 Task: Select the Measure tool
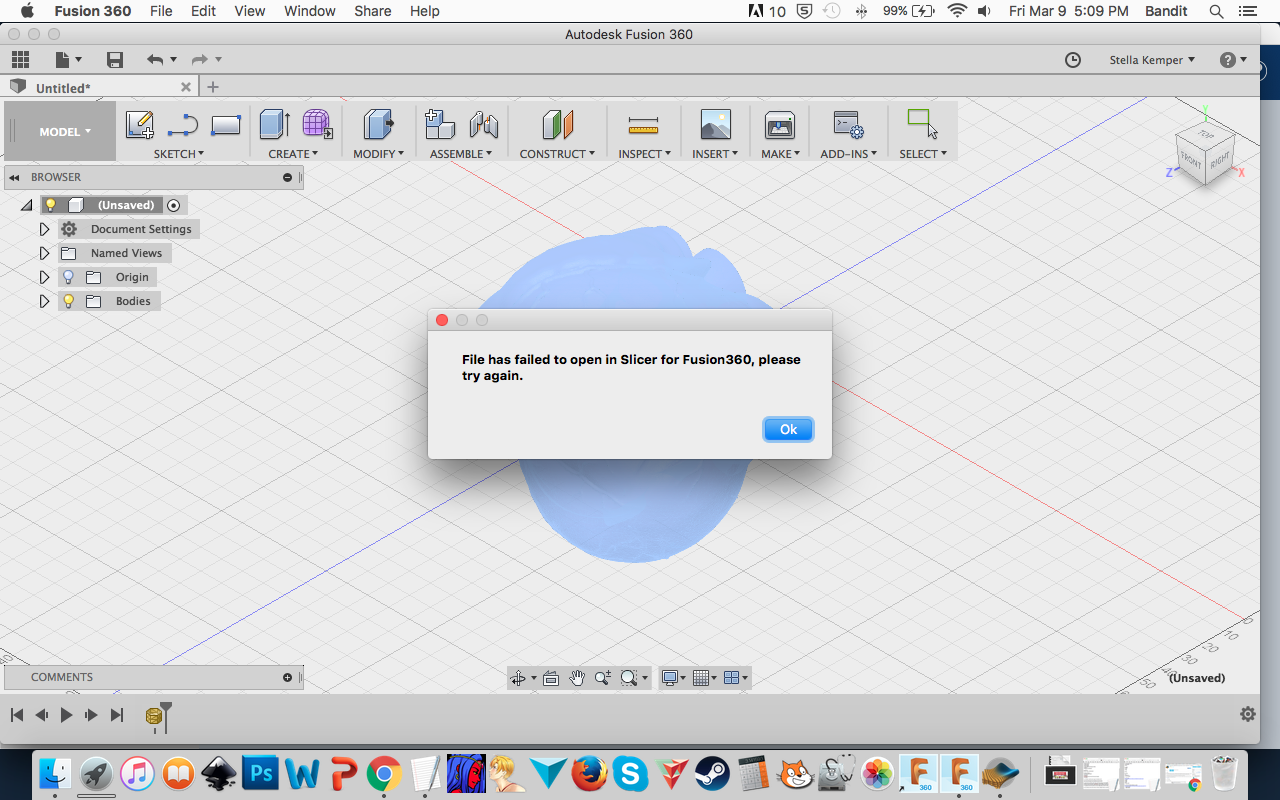point(643,125)
